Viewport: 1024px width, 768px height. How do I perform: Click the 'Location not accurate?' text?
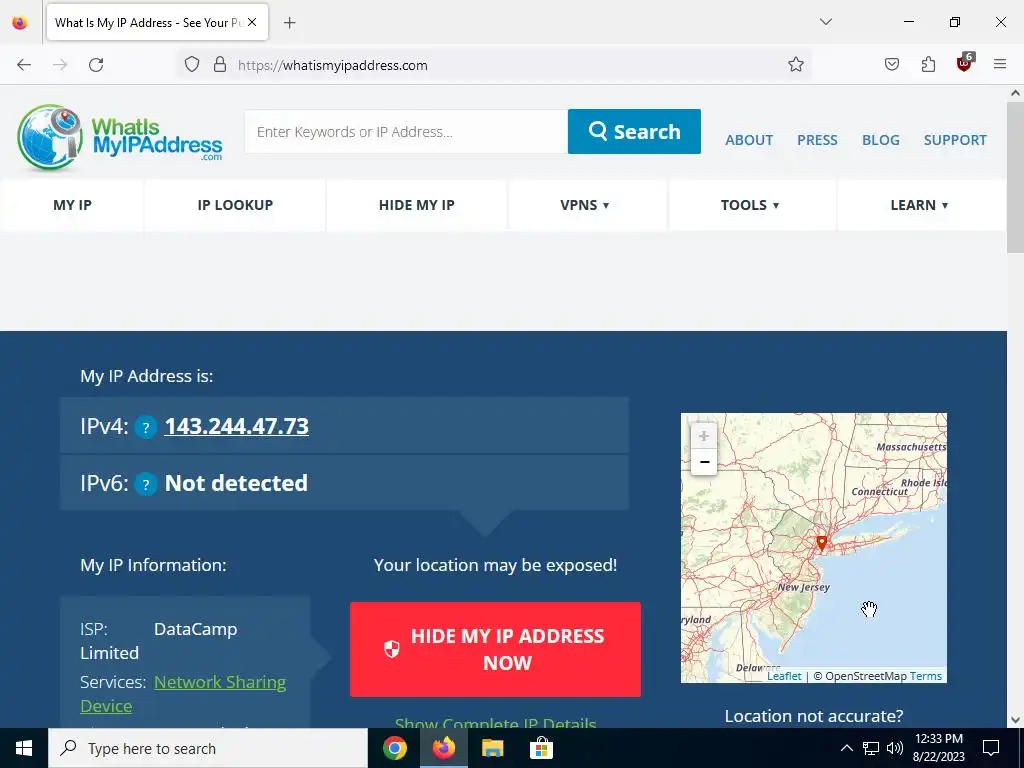pyautogui.click(x=814, y=716)
